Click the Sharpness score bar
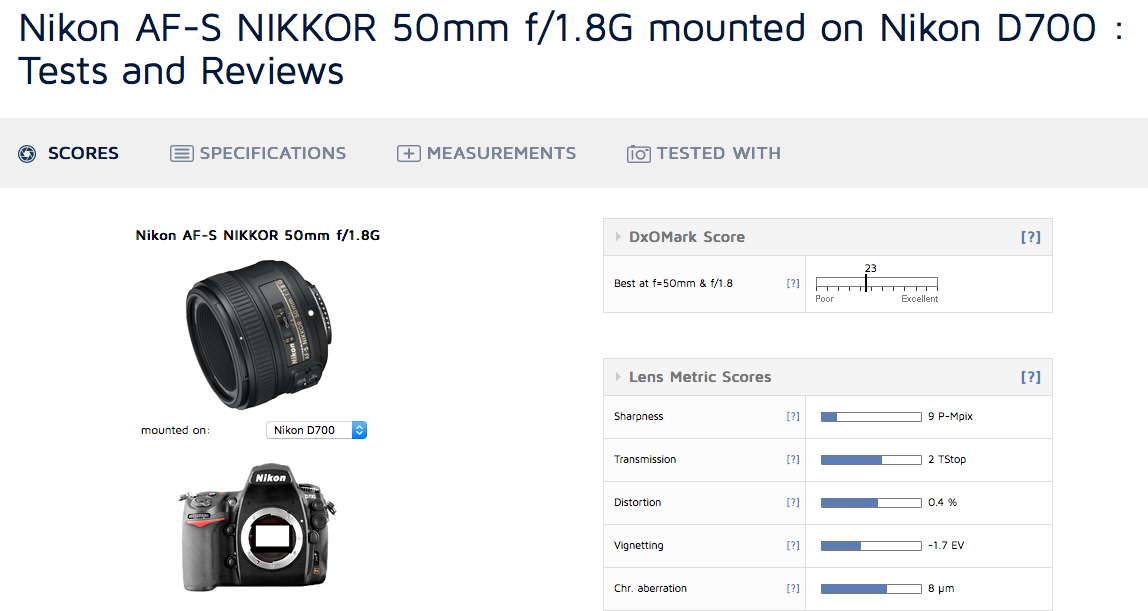 pyautogui.click(x=871, y=417)
